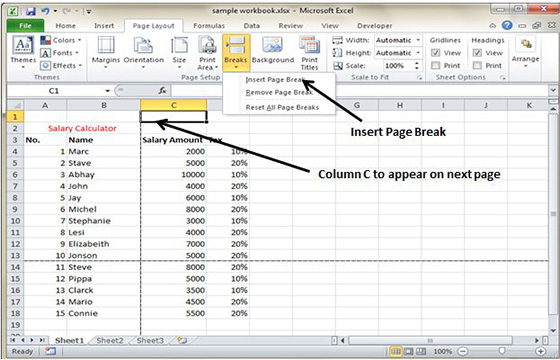Go to the first sheet tab
Viewport: 560px width, 360px height.
pyautogui.click(x=13, y=340)
